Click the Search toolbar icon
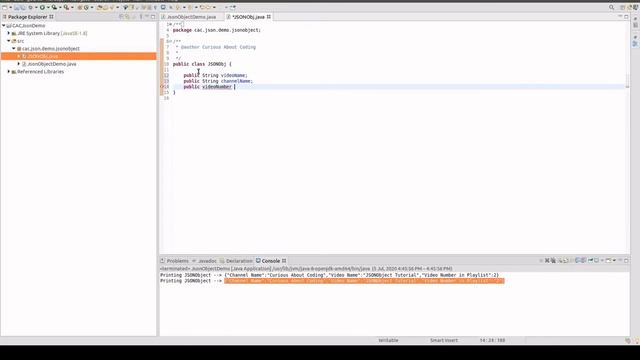Screen dimensions: 640x360 [111, 7]
